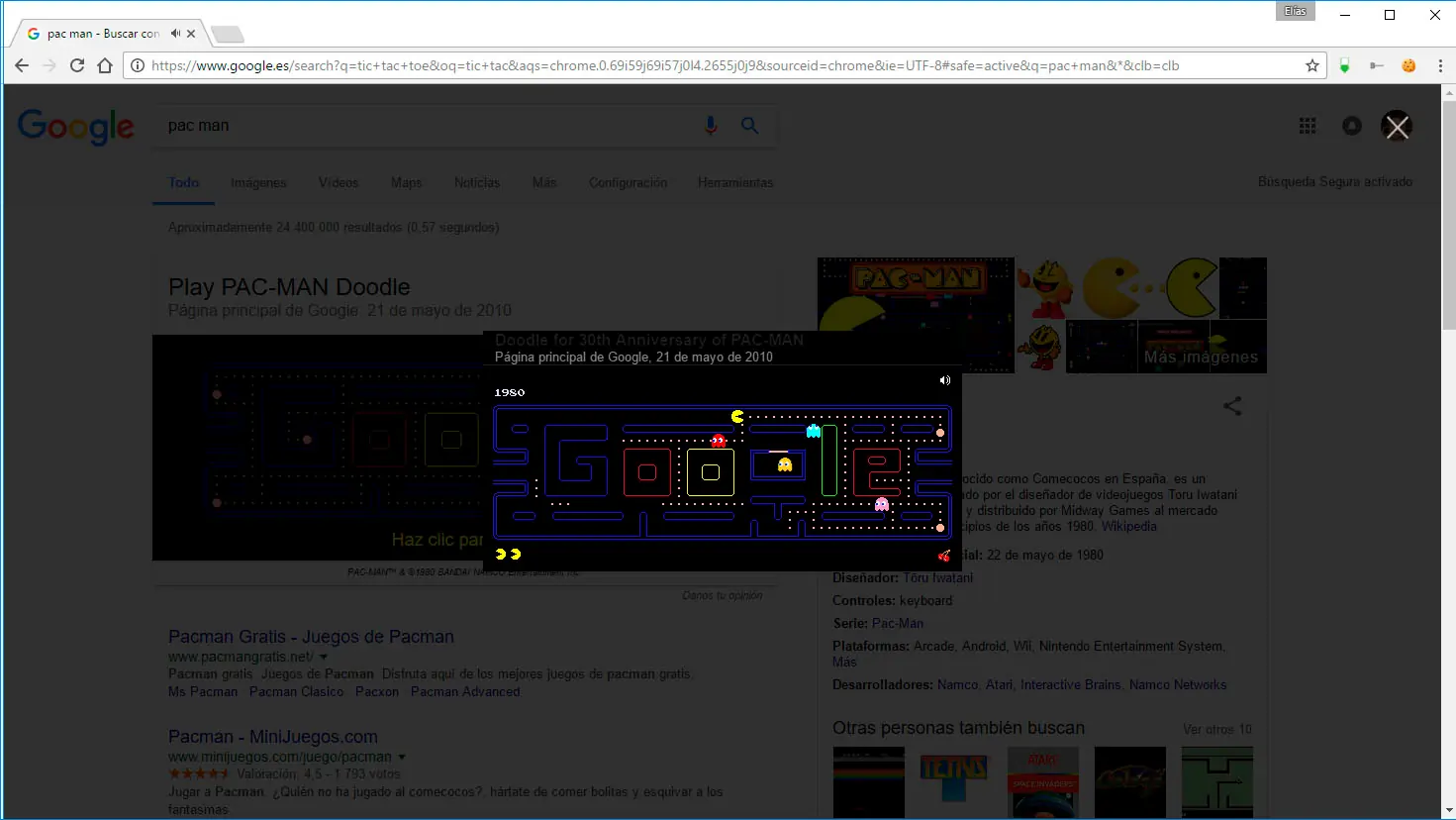Select the 'pac man - Buscar con' tab
The width and height of the screenshot is (1456, 820).
pyautogui.click(x=104, y=34)
